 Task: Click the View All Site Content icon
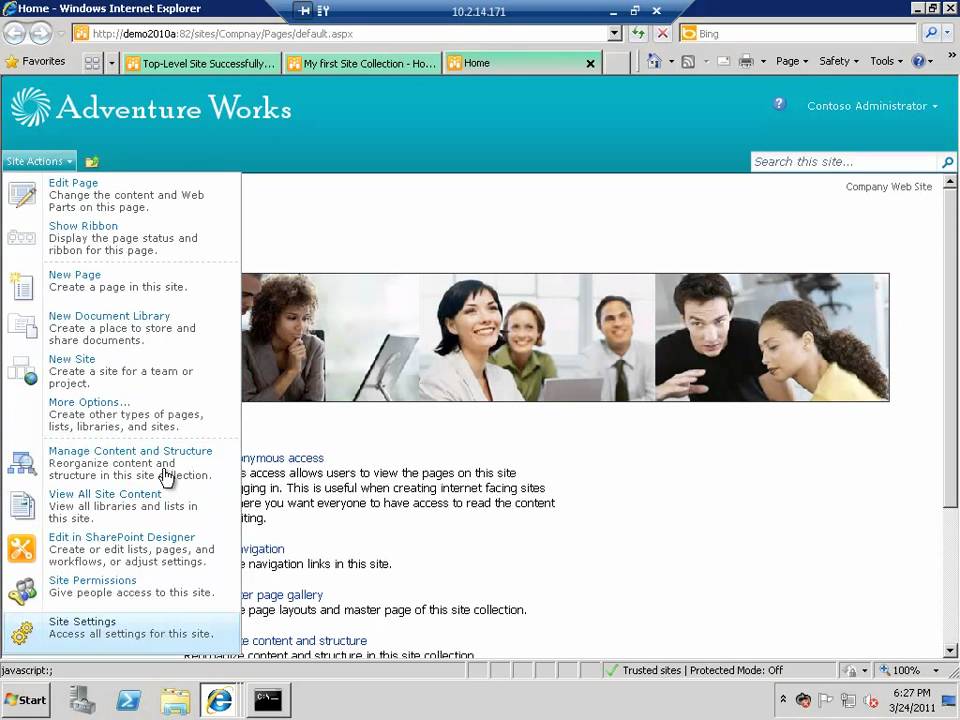click(x=22, y=506)
